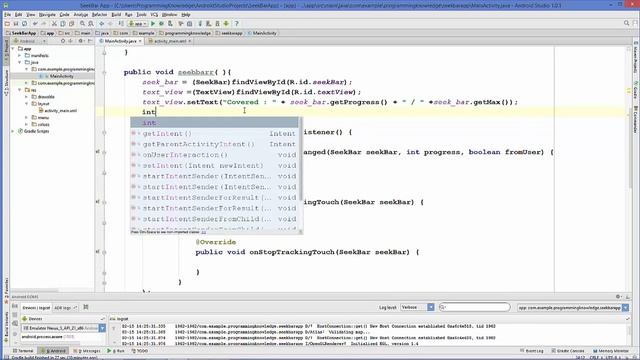
Task: Select the programmingknowledge breadcrumb
Action: (185, 33)
